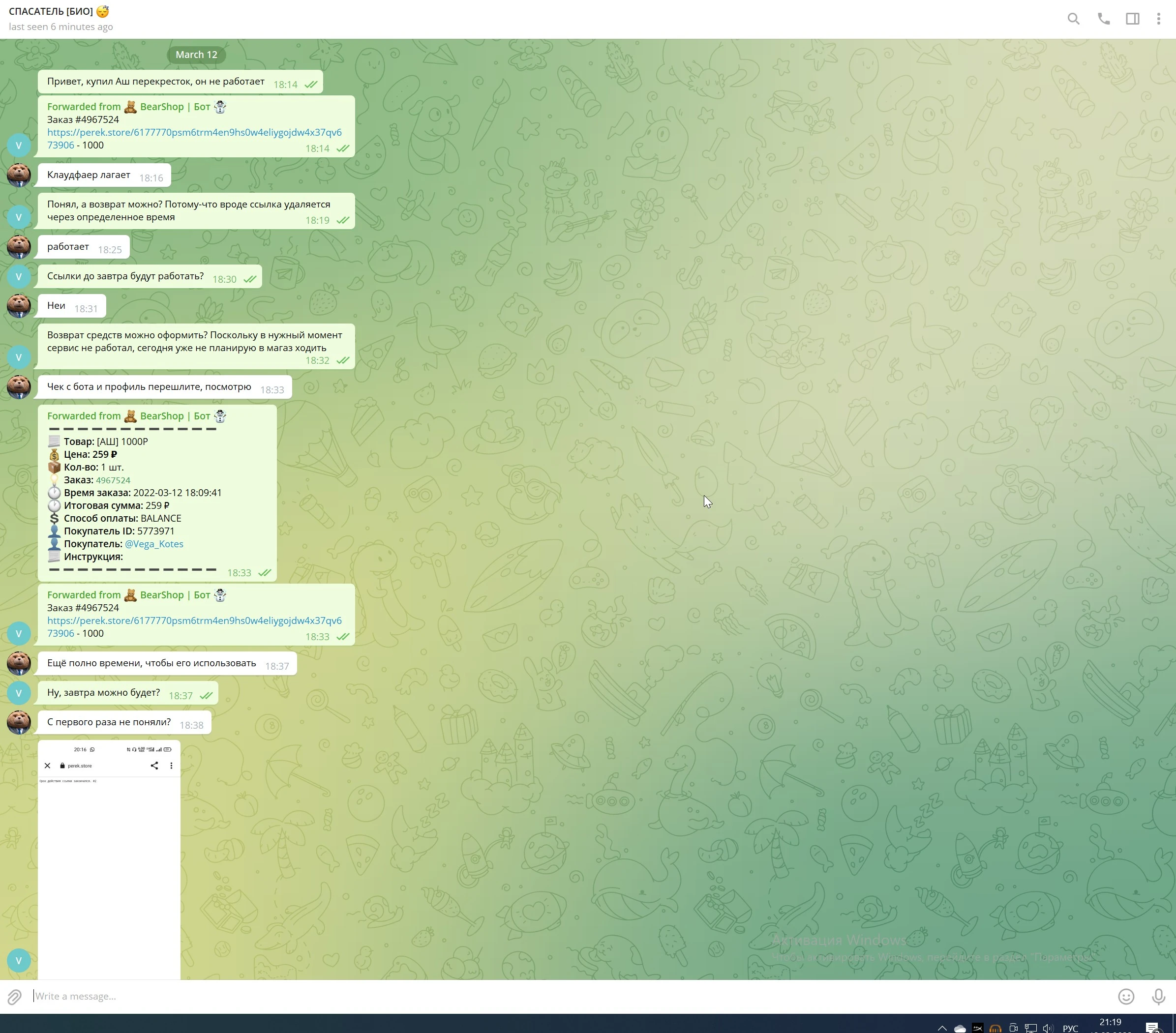Click 'Товар: [АШ] 1000P' line
The width and height of the screenshot is (1176, 1033).
coord(98,442)
